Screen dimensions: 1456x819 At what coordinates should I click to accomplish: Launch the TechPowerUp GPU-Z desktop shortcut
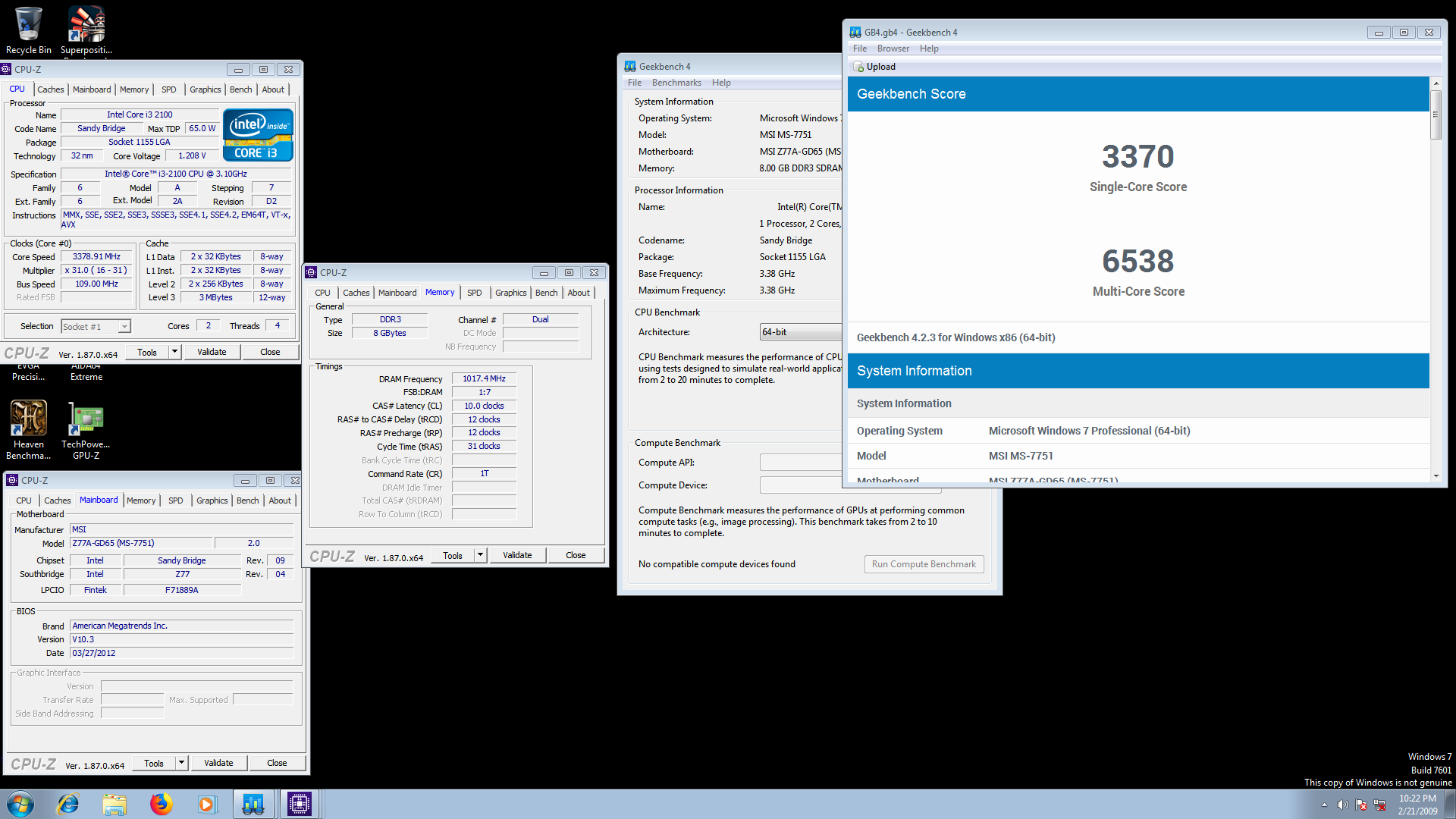(86, 430)
